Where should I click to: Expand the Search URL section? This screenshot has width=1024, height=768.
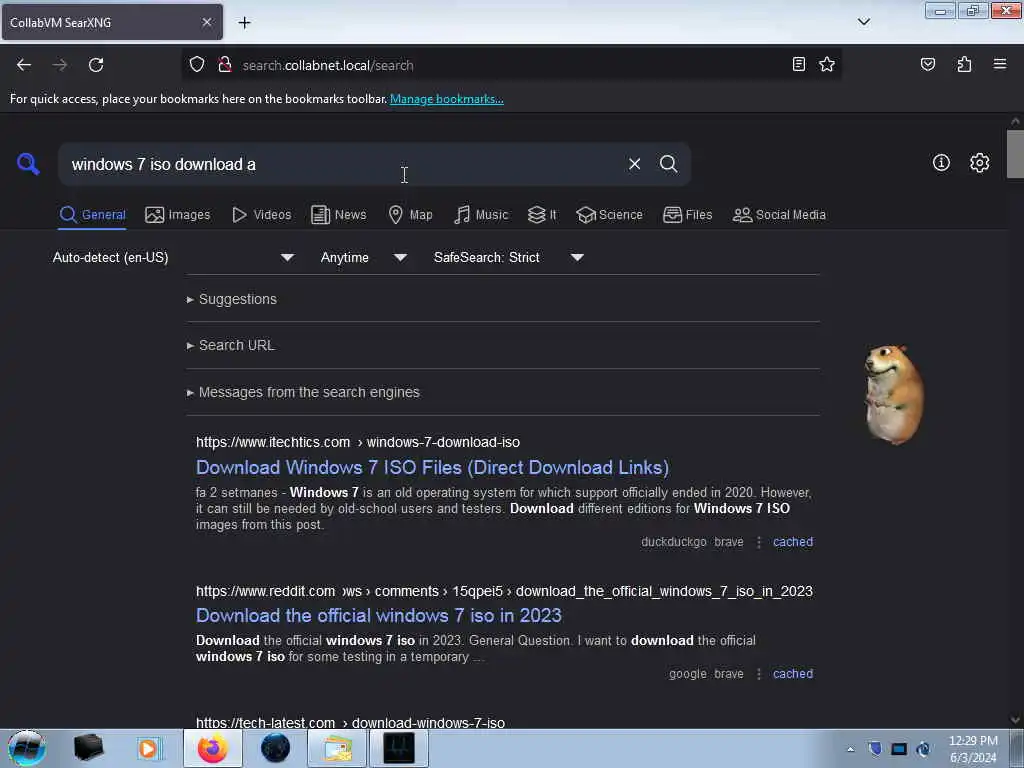pos(231,345)
